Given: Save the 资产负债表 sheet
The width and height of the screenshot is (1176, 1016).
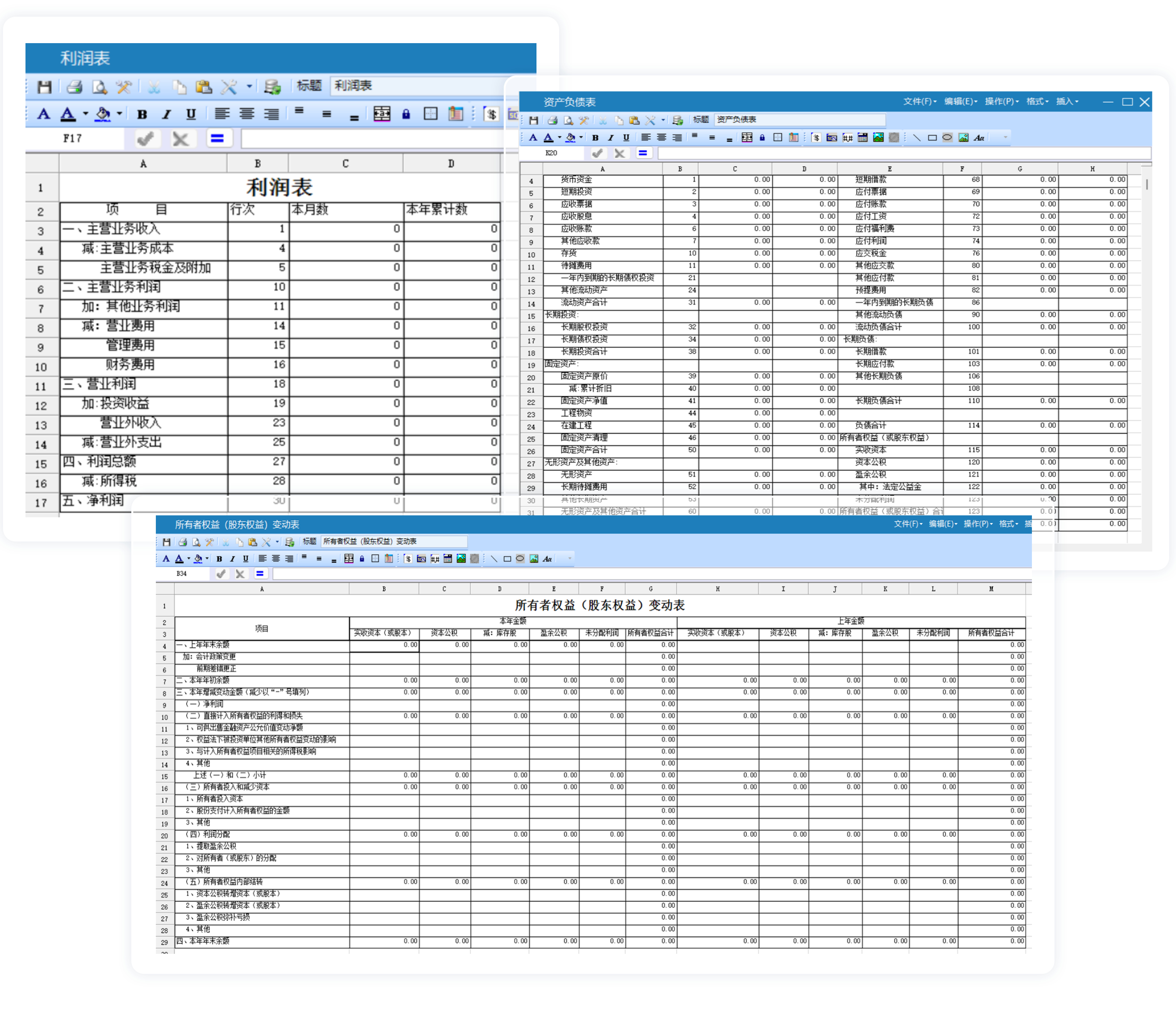Looking at the screenshot, I should pyautogui.click(x=534, y=120).
